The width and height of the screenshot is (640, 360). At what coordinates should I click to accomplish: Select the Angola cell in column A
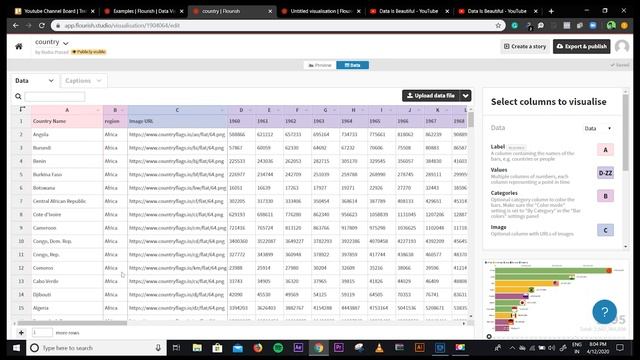[67, 134]
